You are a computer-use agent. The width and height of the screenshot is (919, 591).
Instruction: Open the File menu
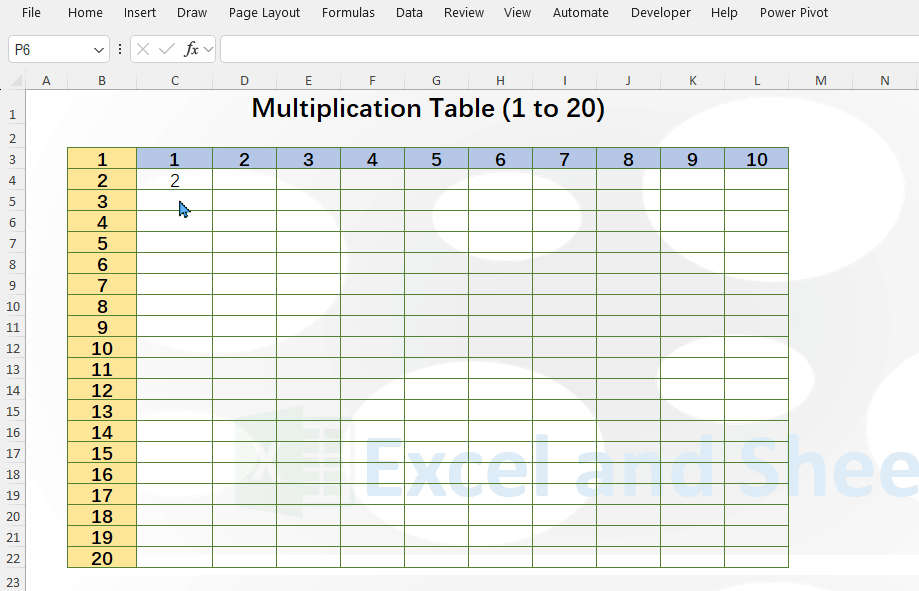pos(31,13)
